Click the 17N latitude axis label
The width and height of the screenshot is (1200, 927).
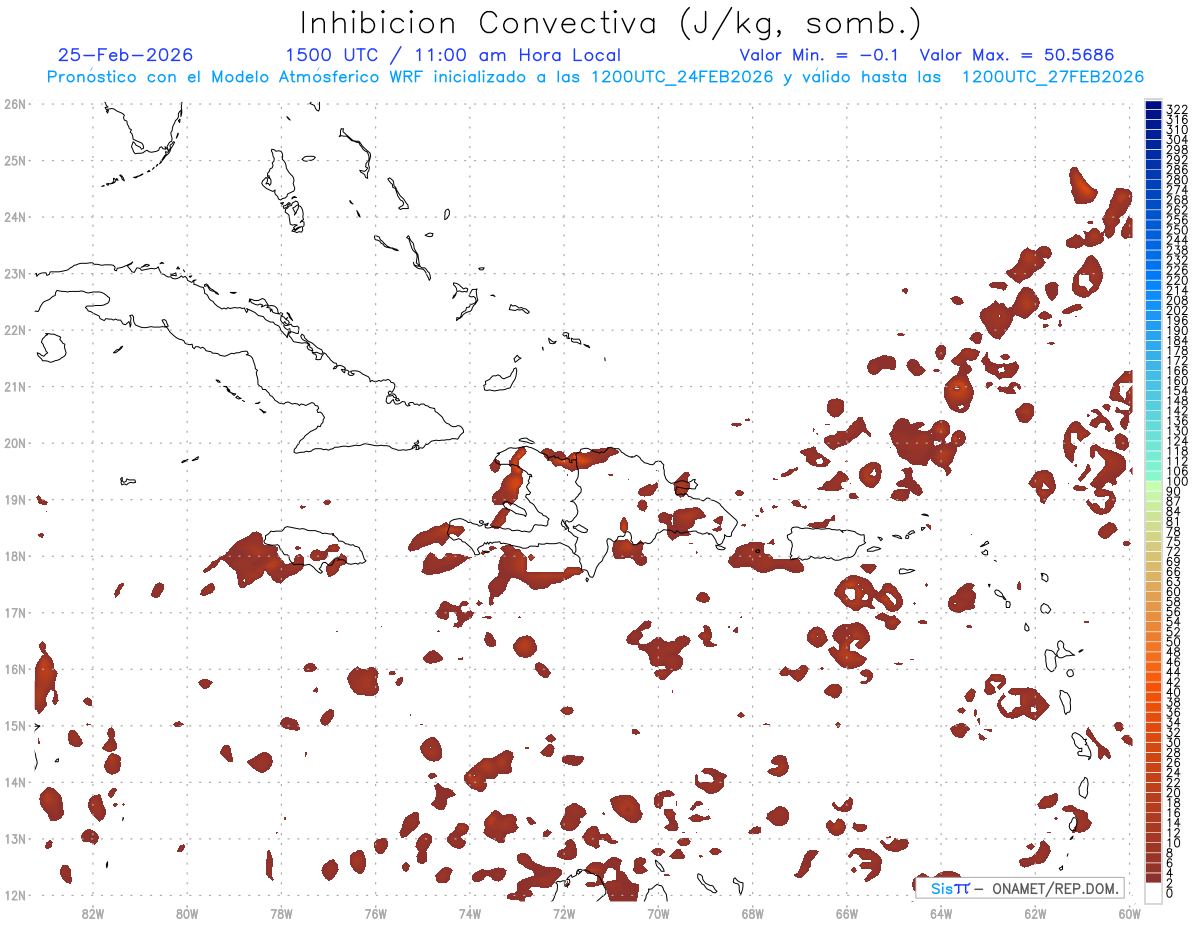pyautogui.click(x=15, y=612)
